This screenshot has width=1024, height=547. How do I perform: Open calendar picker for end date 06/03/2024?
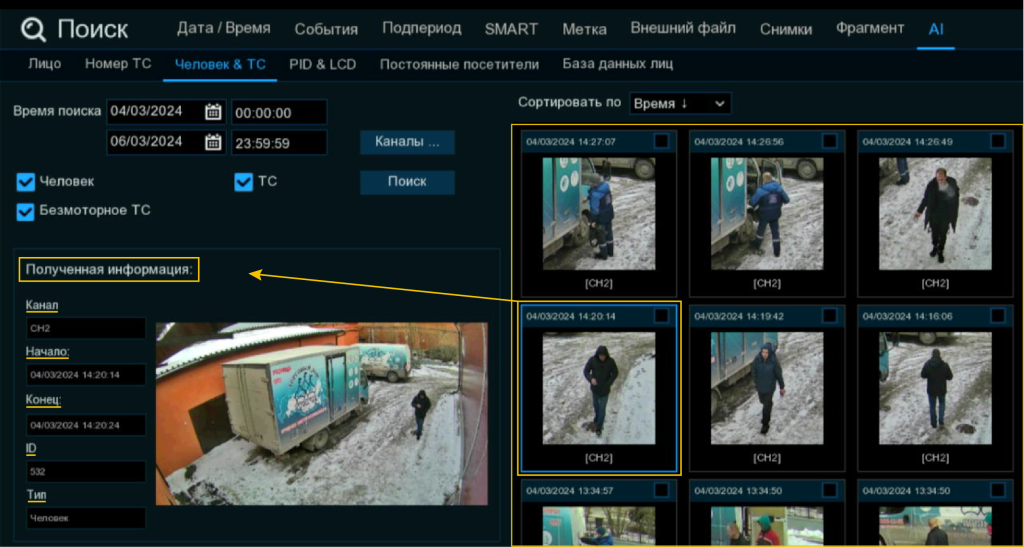point(213,142)
